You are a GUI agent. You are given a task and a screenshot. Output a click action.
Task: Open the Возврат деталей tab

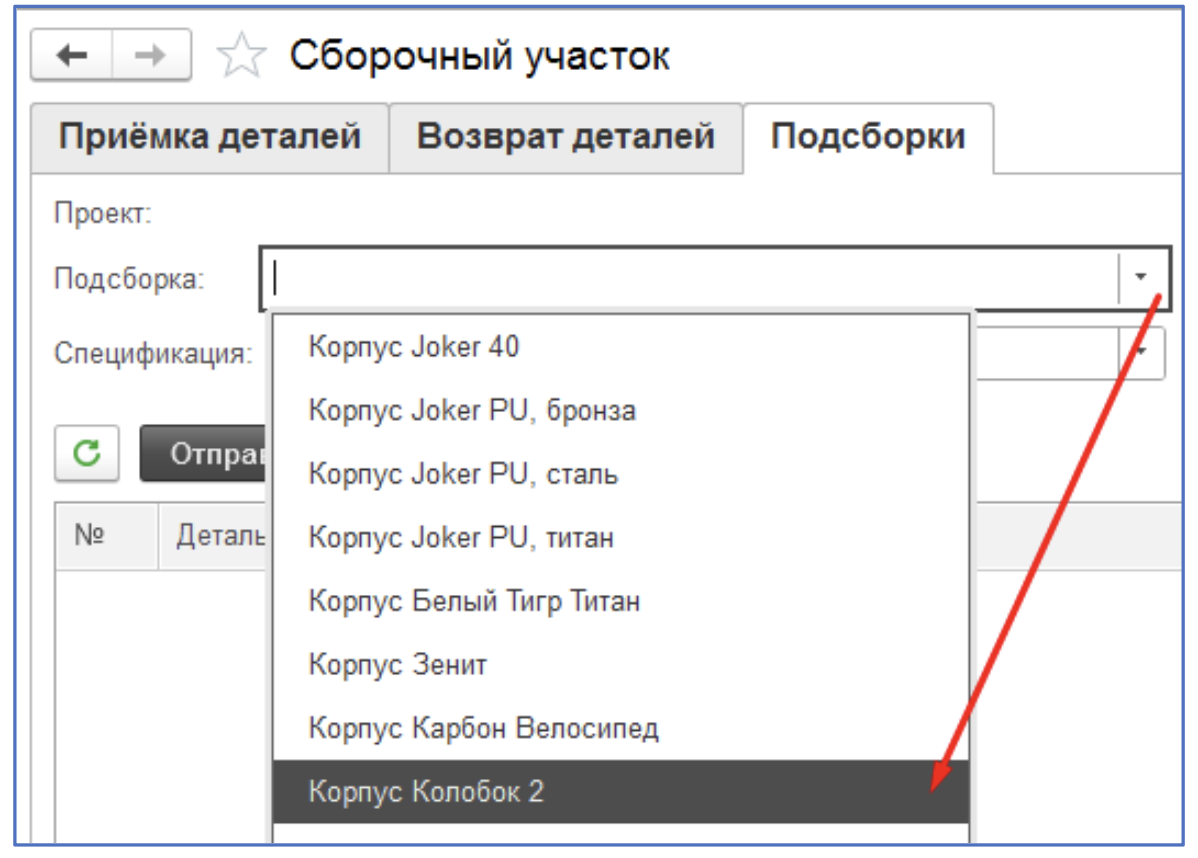click(x=565, y=136)
